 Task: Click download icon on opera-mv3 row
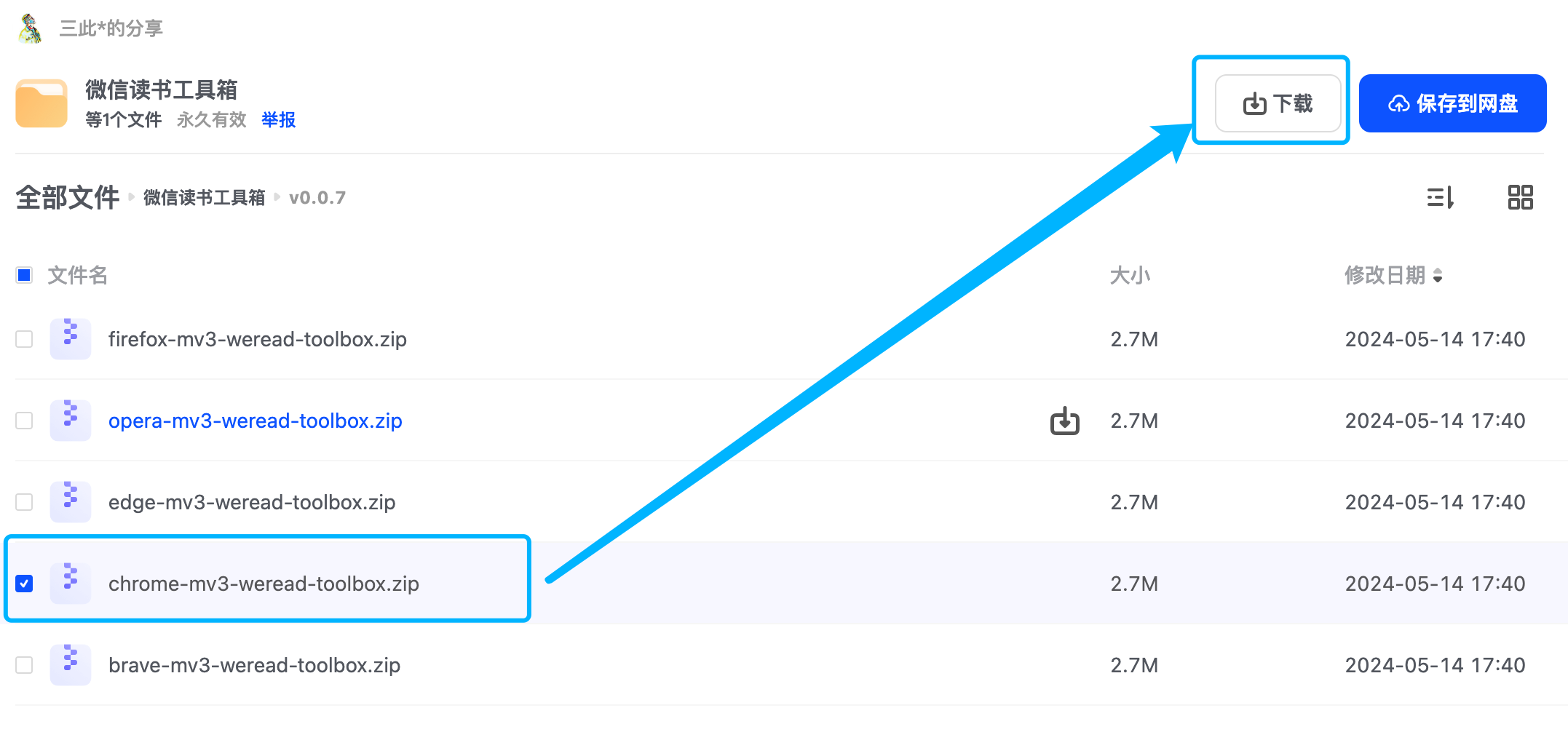[x=1064, y=421]
